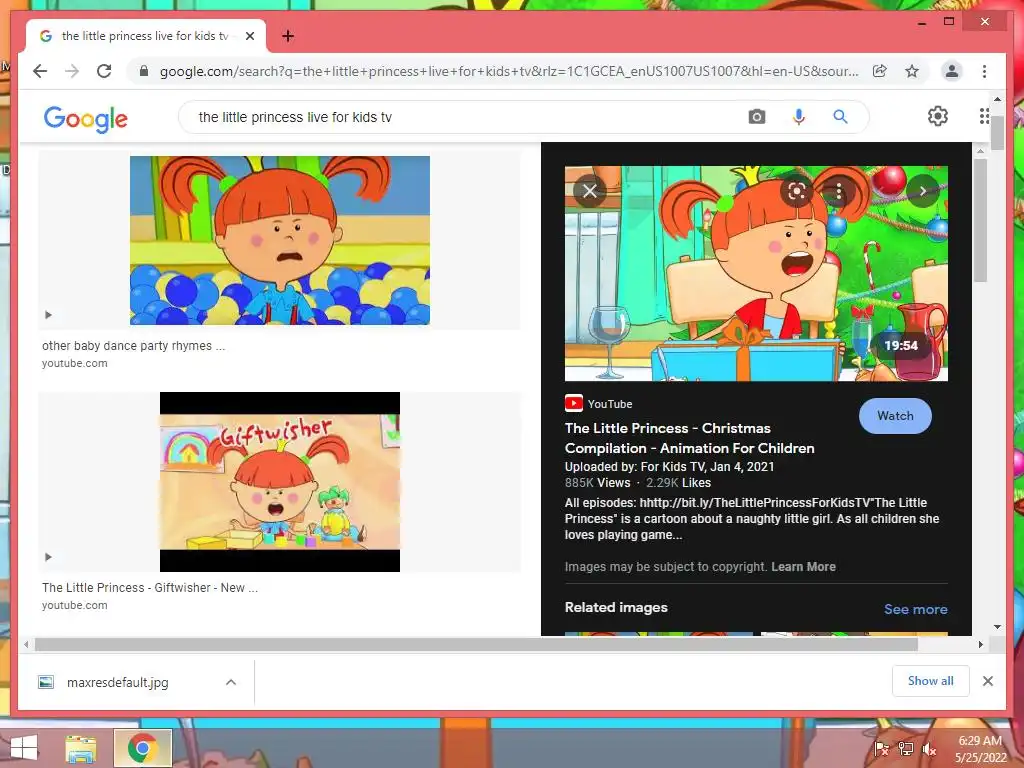Click the horizontal scrollbar right arrow
This screenshot has height=768, width=1024.
click(980, 645)
